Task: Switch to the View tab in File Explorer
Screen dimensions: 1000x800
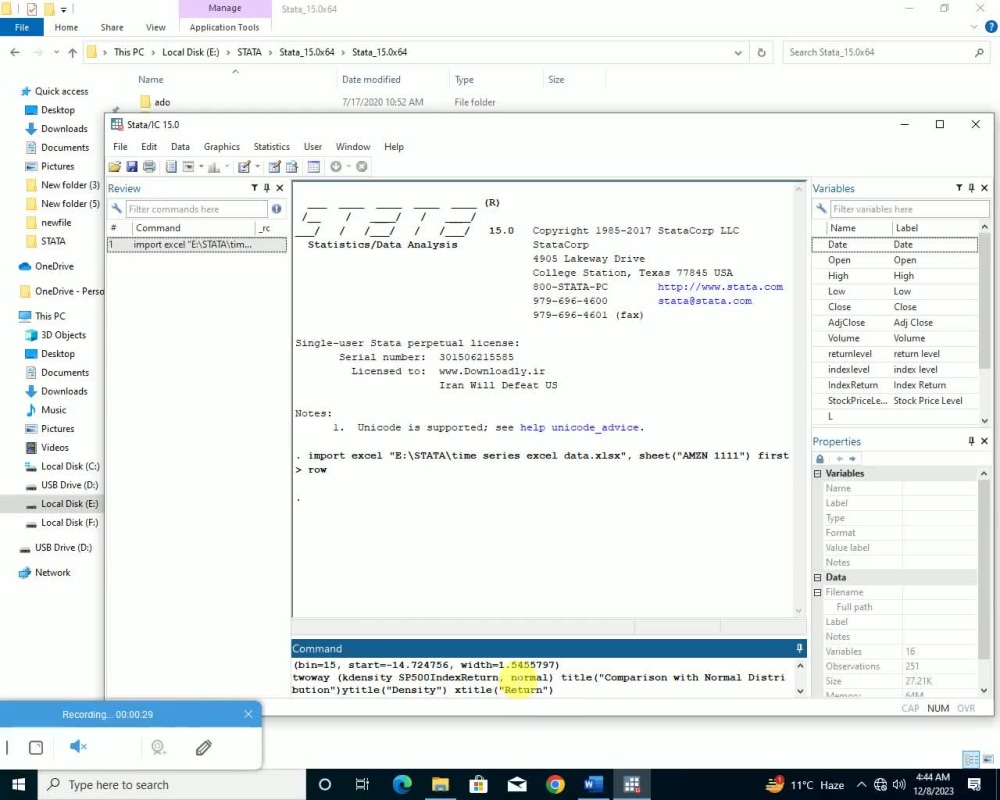Action: (155, 27)
